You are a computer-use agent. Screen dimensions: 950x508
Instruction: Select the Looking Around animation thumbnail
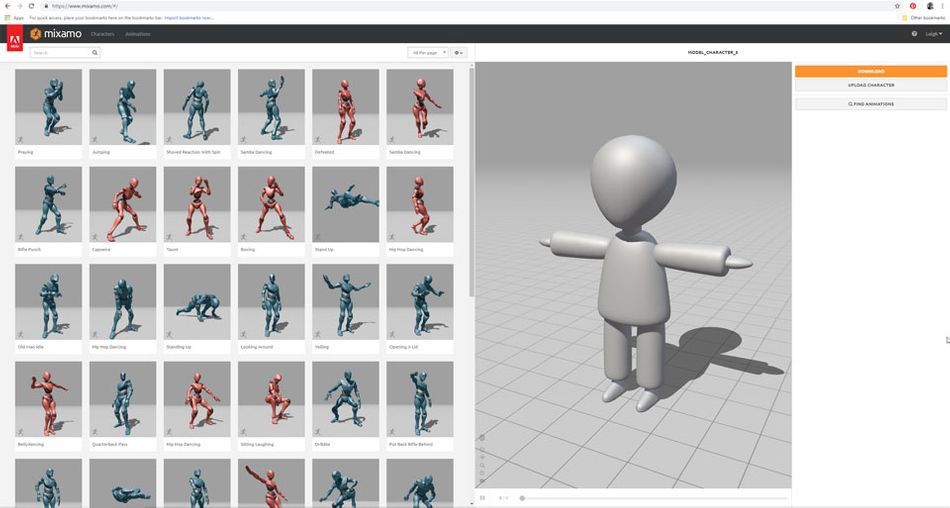(x=271, y=302)
